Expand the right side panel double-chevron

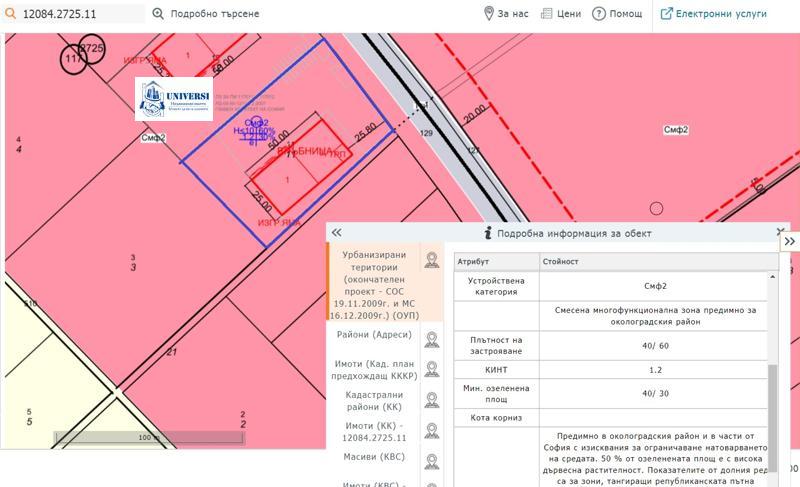tap(789, 241)
